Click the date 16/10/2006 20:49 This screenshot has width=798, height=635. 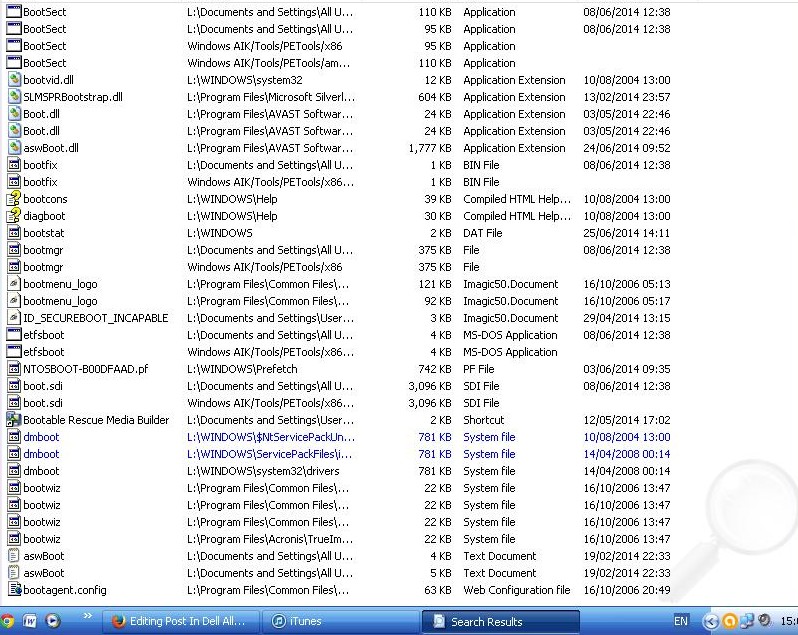[626, 590]
